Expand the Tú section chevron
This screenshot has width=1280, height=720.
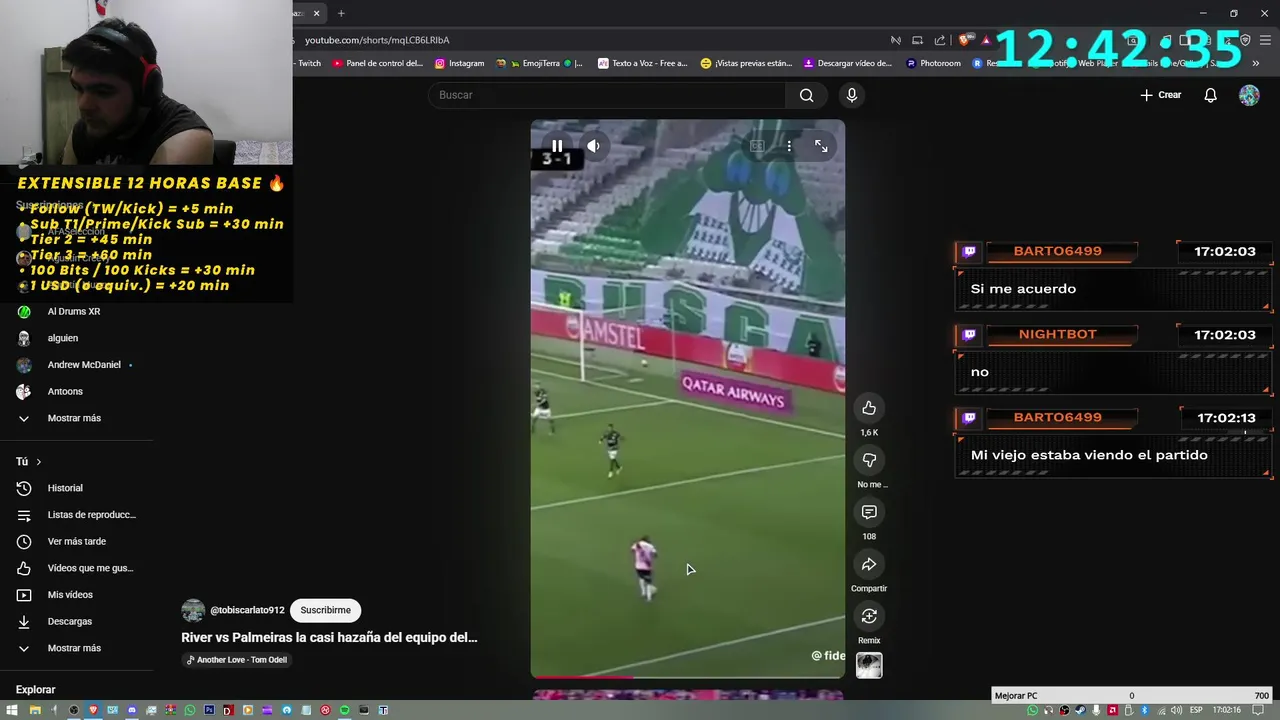(38, 462)
